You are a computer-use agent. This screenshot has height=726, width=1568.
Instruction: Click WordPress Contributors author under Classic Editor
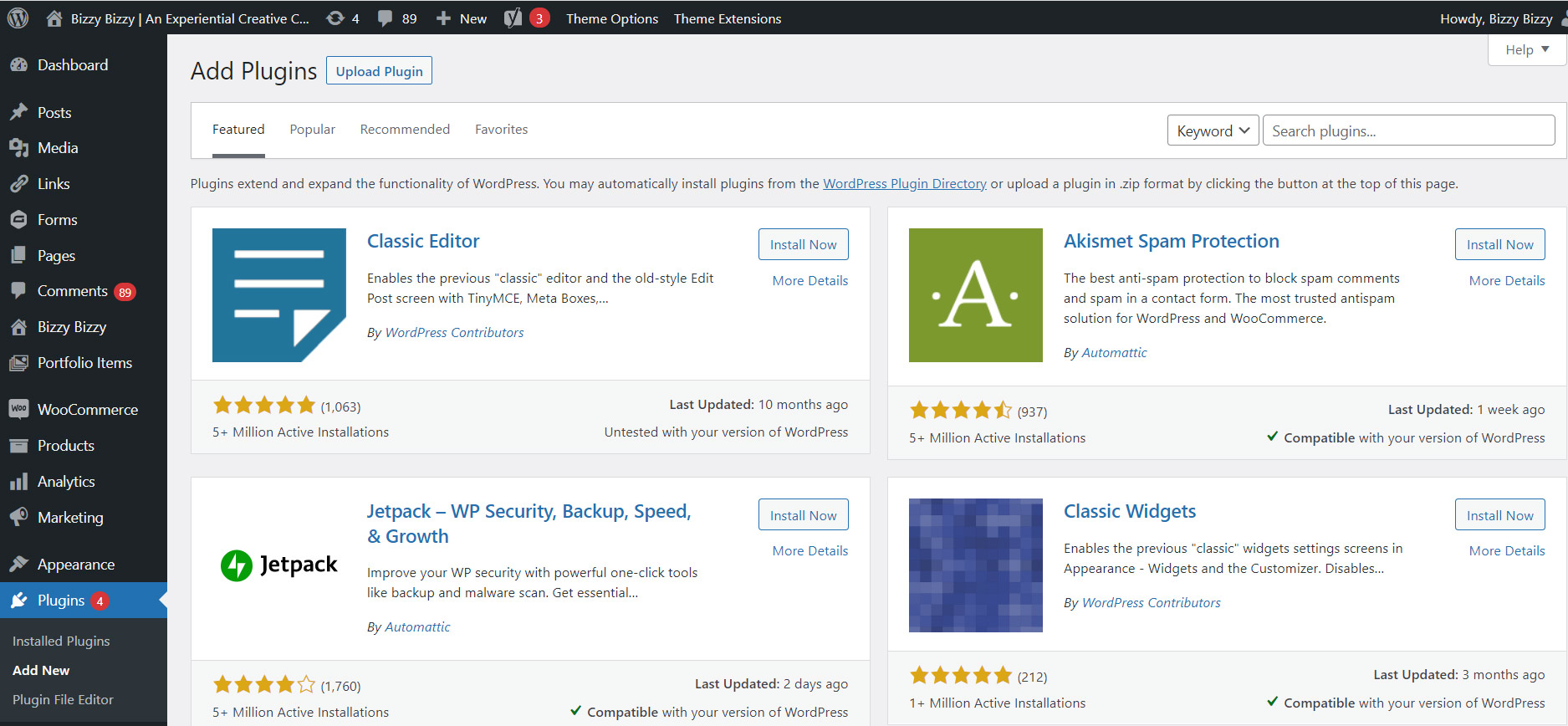point(454,333)
